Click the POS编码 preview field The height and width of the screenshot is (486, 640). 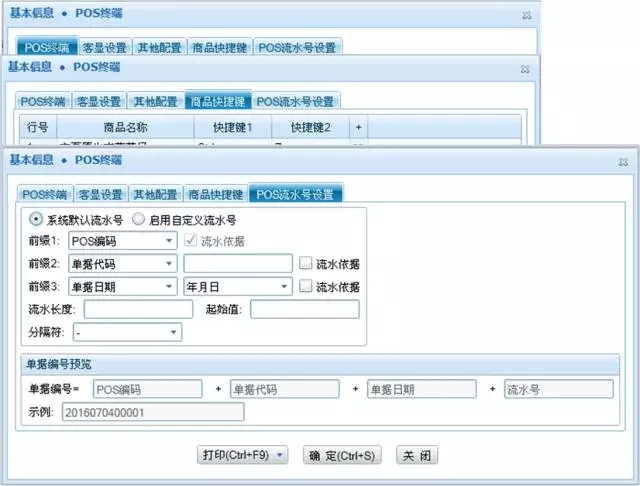148,389
